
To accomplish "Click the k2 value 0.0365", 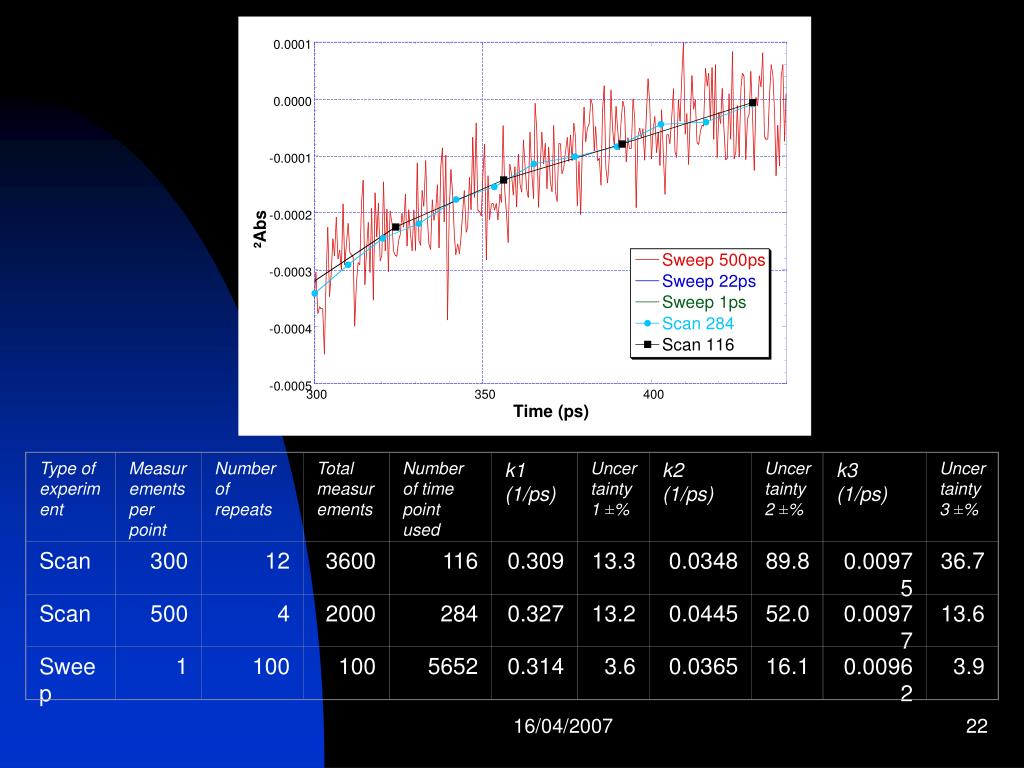I will pos(703,667).
